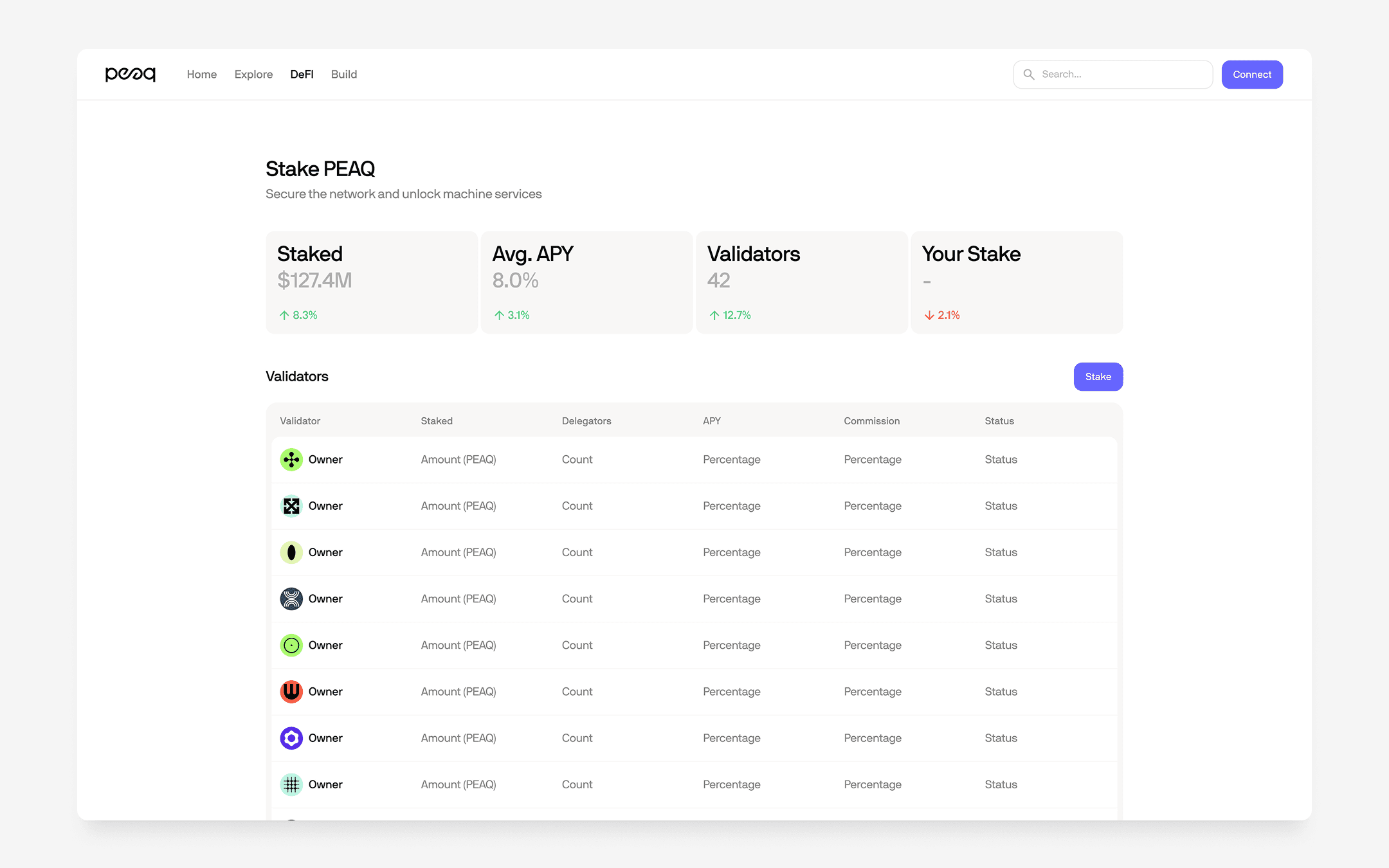Sort by the Commission column header

click(x=872, y=421)
